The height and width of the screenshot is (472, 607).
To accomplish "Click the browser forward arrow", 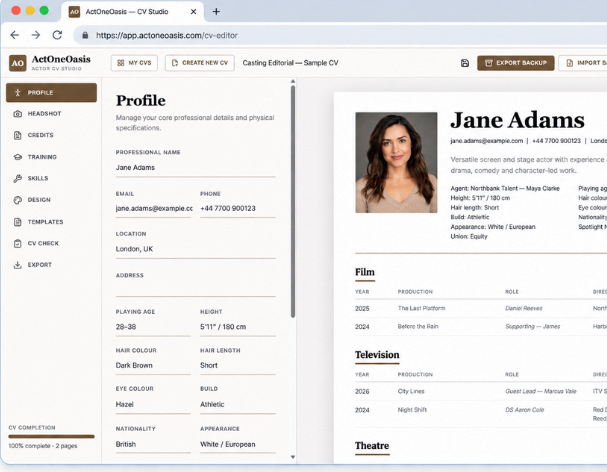I will click(x=36, y=35).
